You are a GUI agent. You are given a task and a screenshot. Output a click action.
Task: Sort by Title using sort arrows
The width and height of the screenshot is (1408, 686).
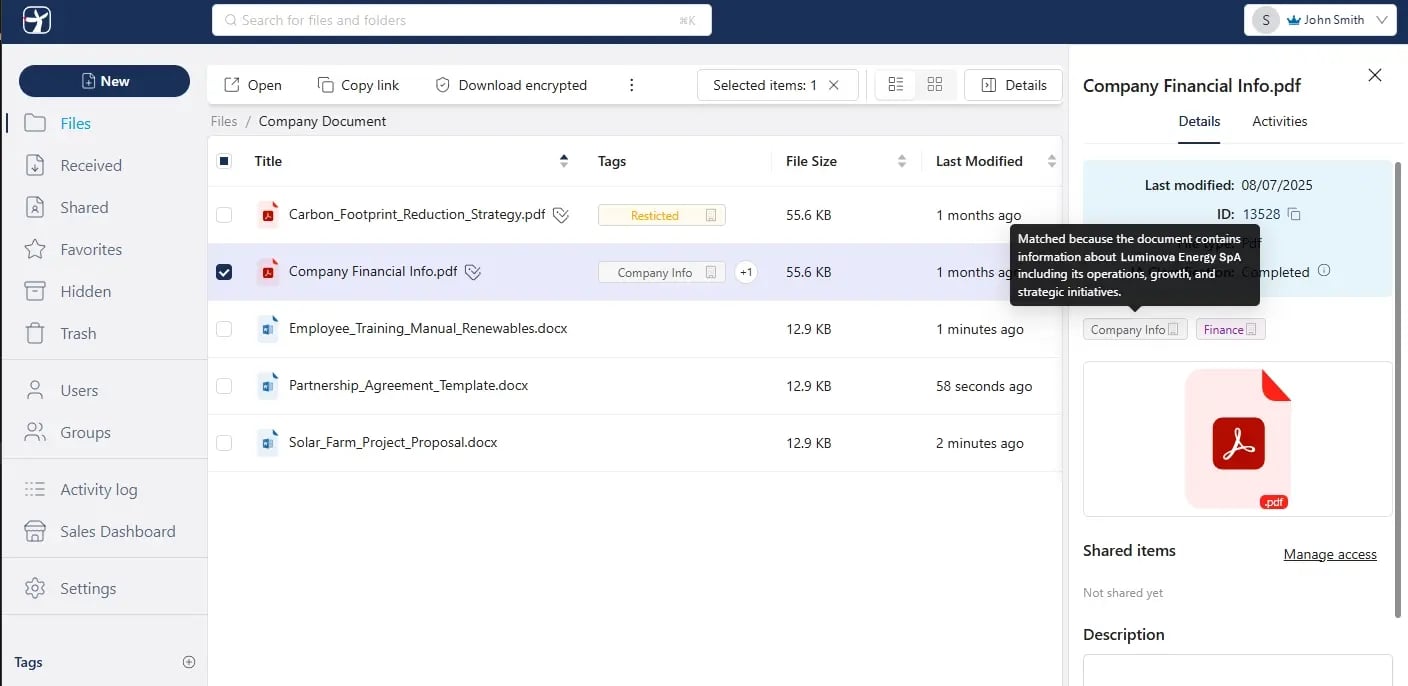pos(564,161)
